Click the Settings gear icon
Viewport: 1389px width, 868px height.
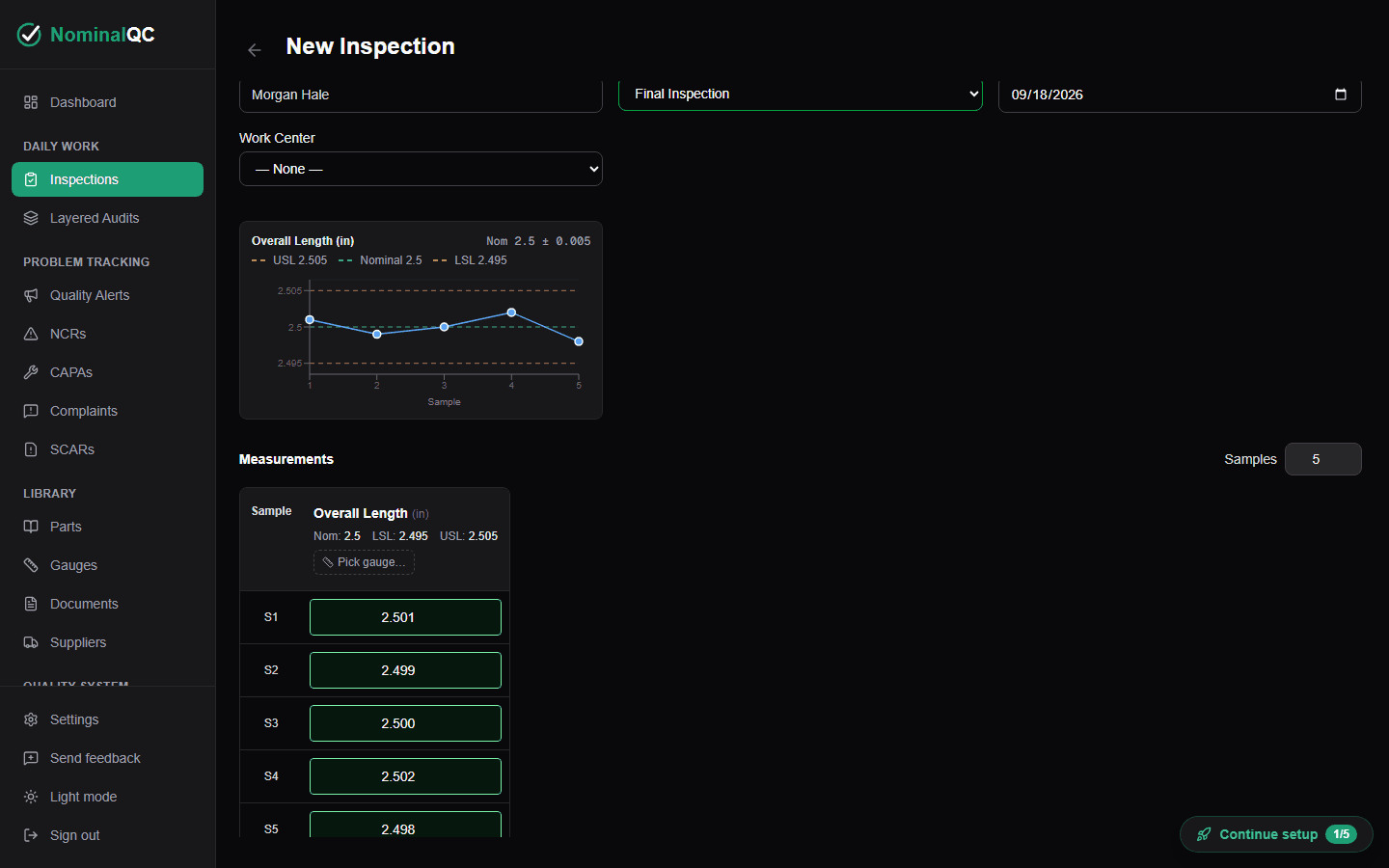click(31, 719)
